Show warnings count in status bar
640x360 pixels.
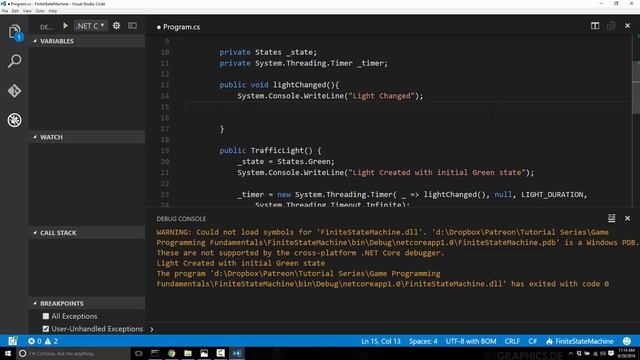click(51, 341)
